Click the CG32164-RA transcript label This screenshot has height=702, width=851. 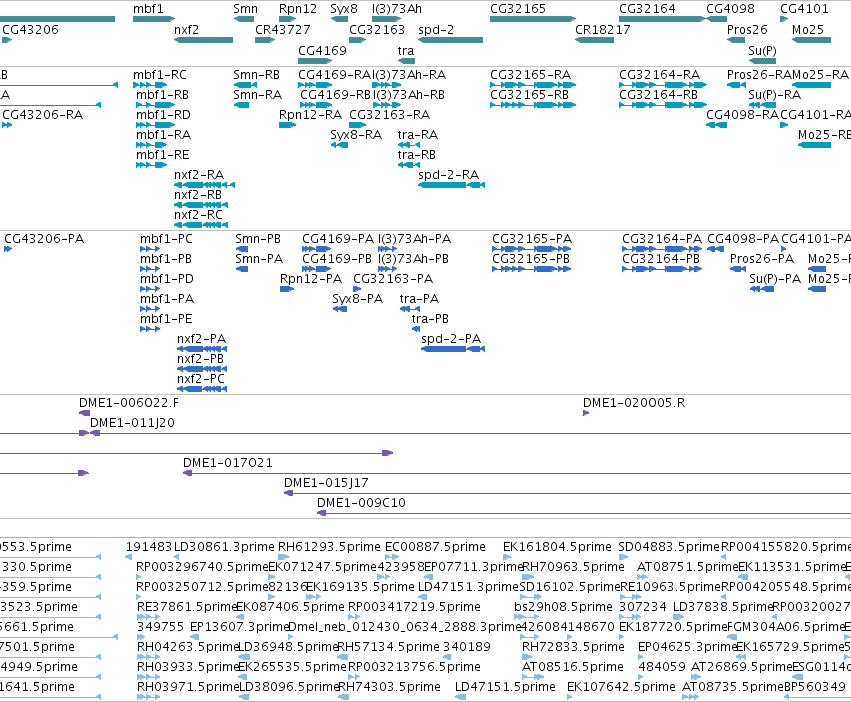pyautogui.click(x=659, y=74)
